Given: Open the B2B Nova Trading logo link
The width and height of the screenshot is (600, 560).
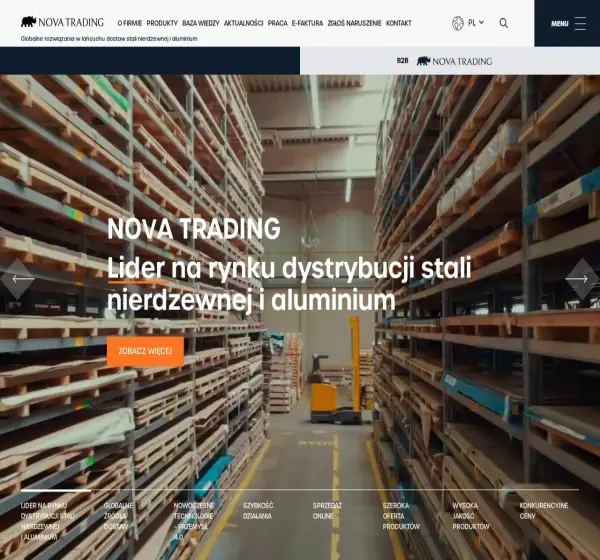Looking at the screenshot, I should pyautogui.click(x=454, y=61).
